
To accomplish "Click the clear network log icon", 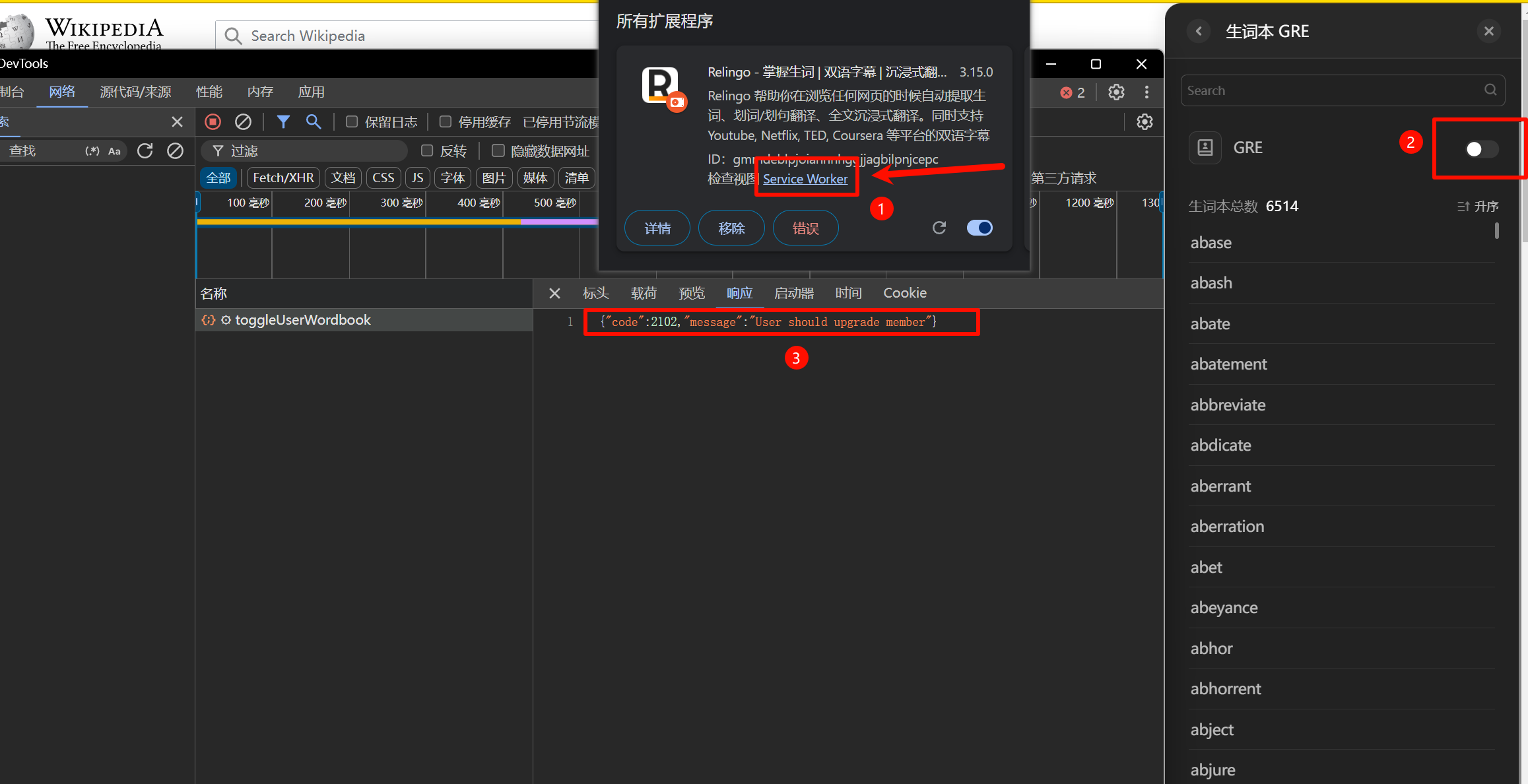I will 243,121.
